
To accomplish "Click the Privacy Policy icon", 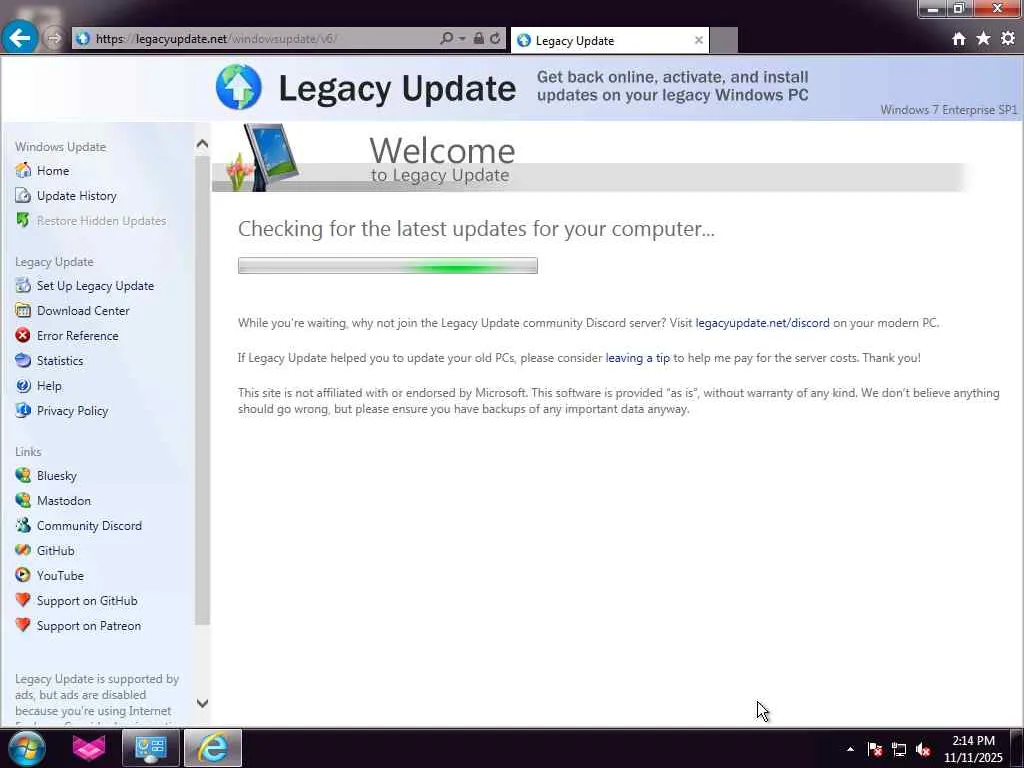I will [23, 410].
